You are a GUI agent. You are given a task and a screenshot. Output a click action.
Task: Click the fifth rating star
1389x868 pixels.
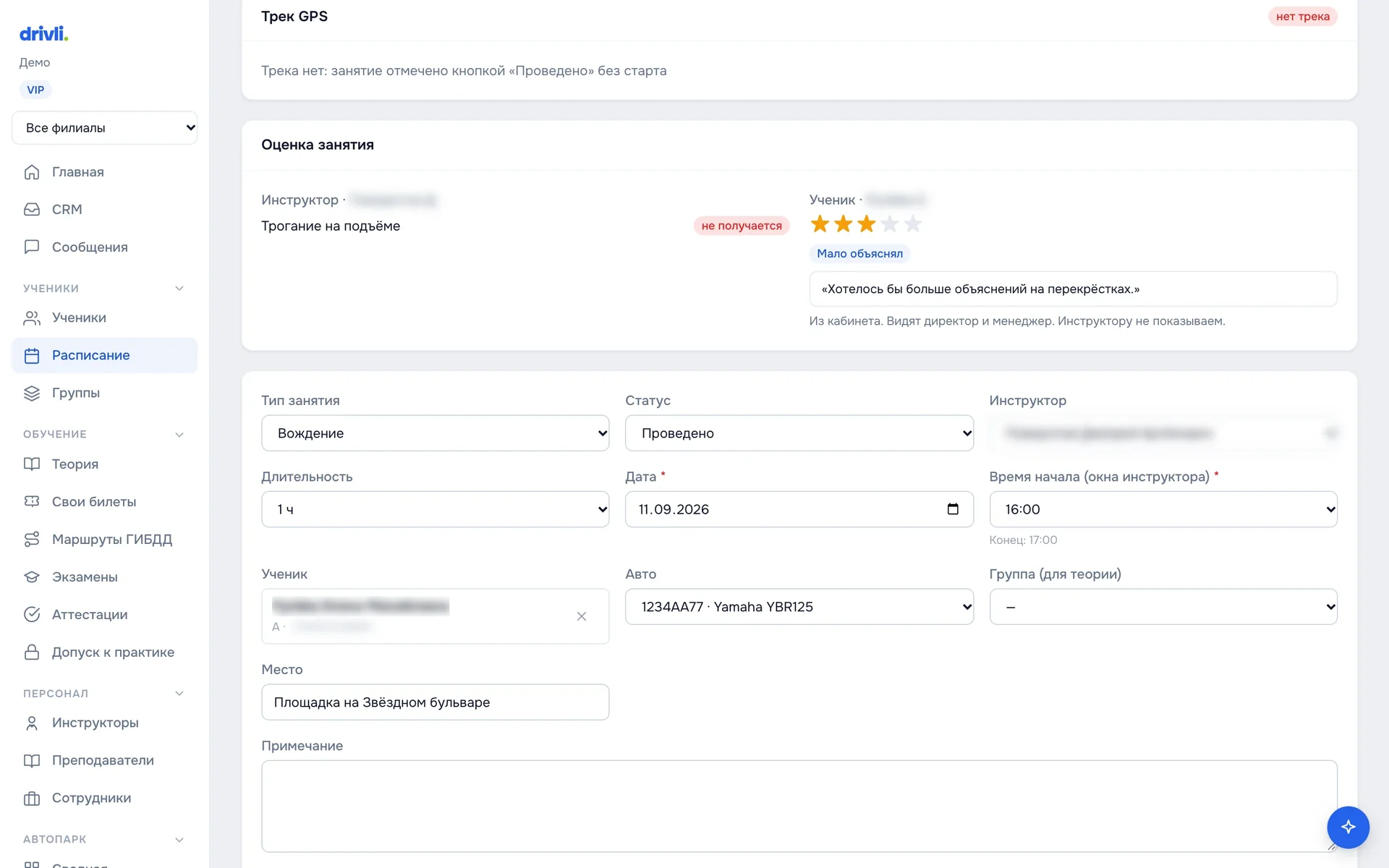tap(913, 224)
